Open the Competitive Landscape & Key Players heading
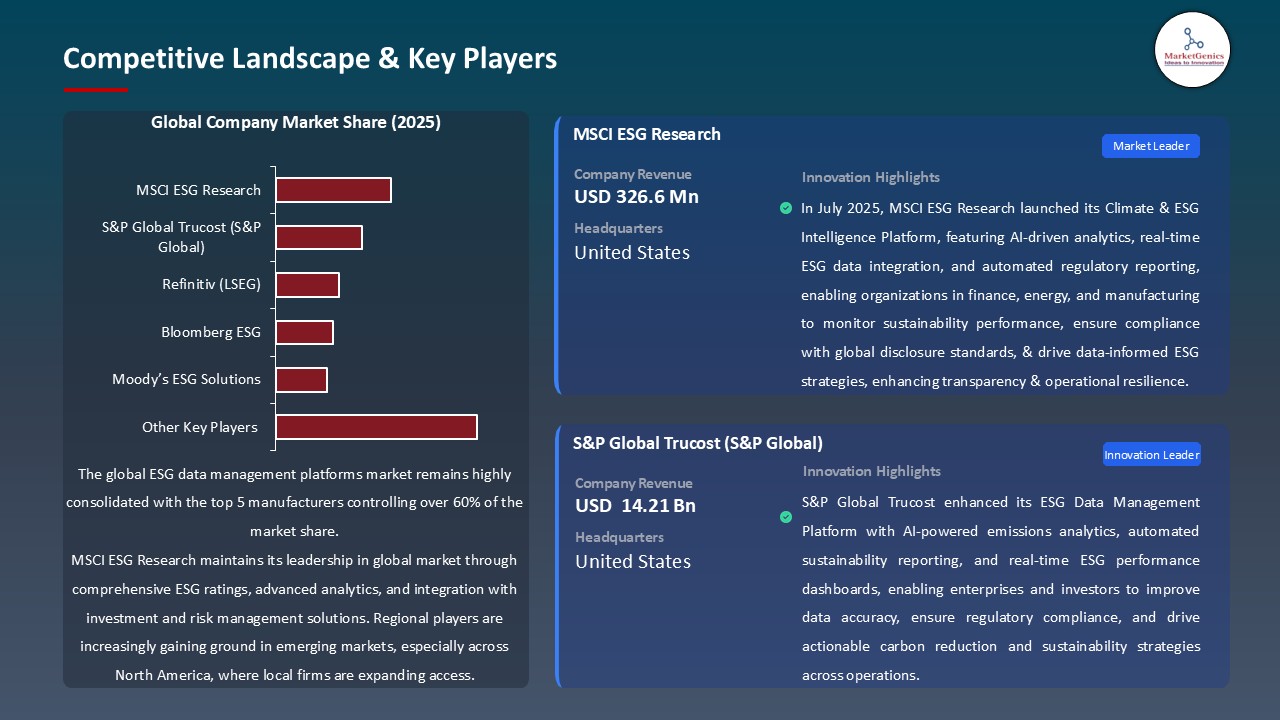The width and height of the screenshot is (1280, 720). [x=310, y=58]
